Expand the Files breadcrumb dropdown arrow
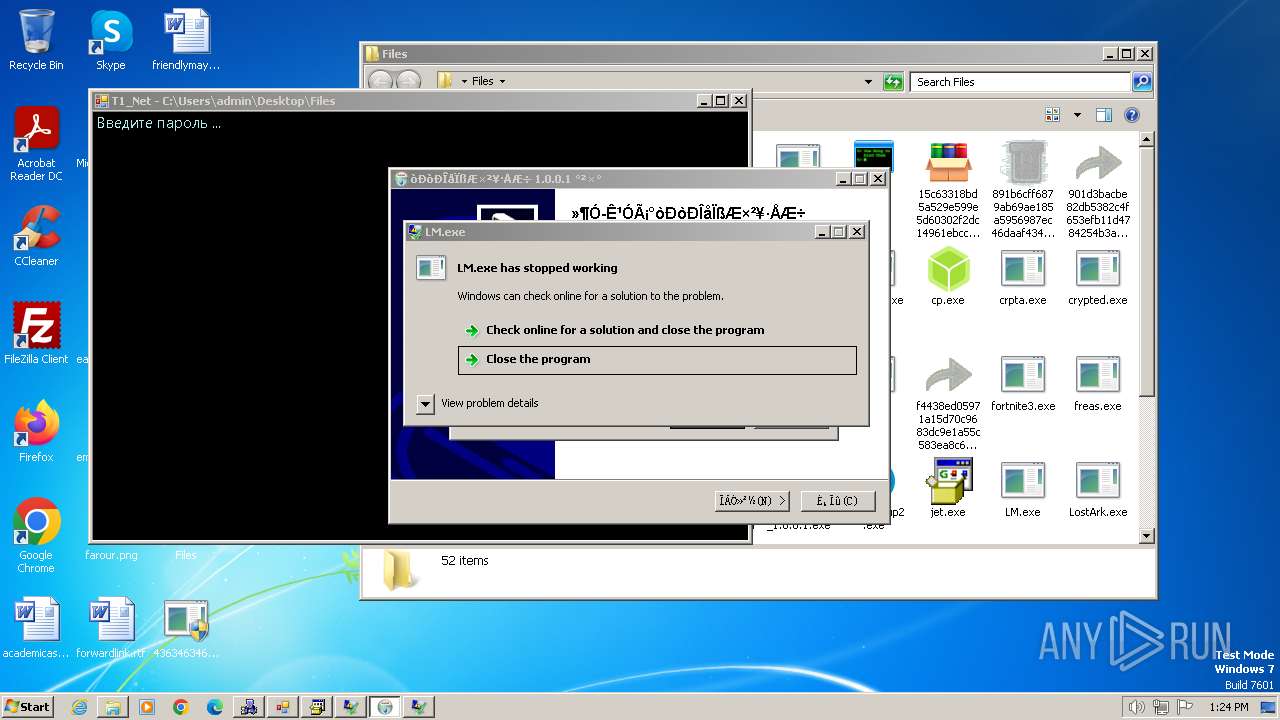This screenshot has height=720, width=1280. click(502, 82)
